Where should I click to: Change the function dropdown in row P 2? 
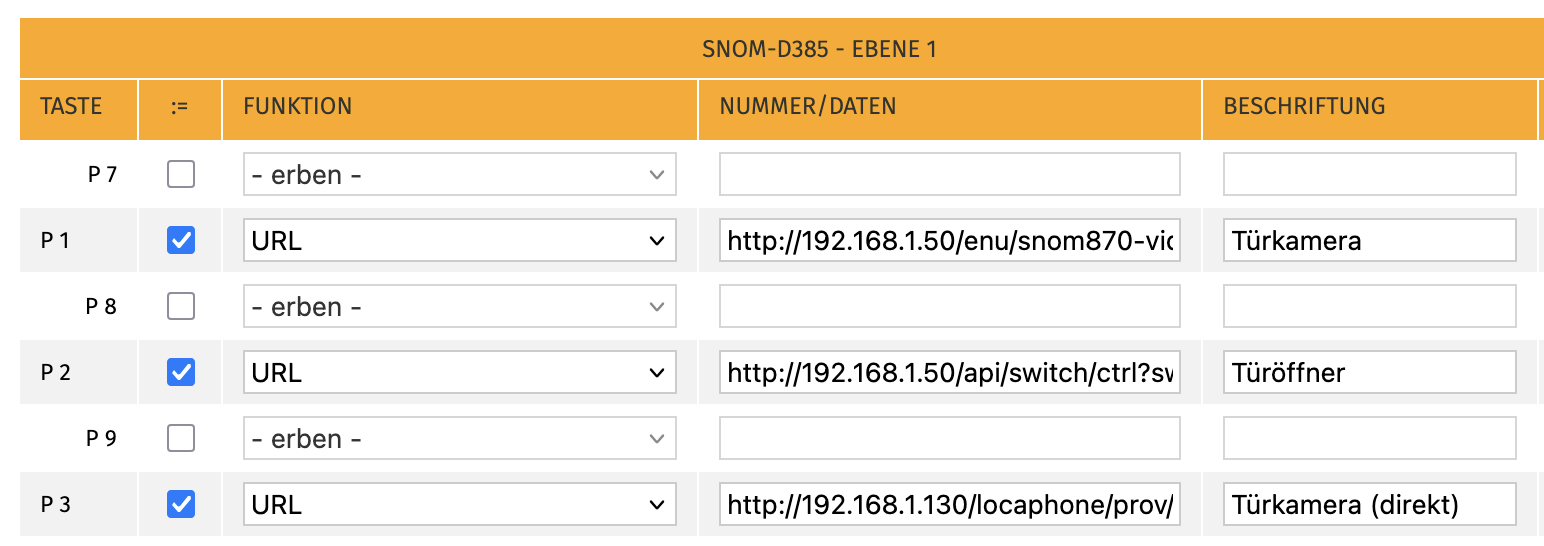[459, 373]
